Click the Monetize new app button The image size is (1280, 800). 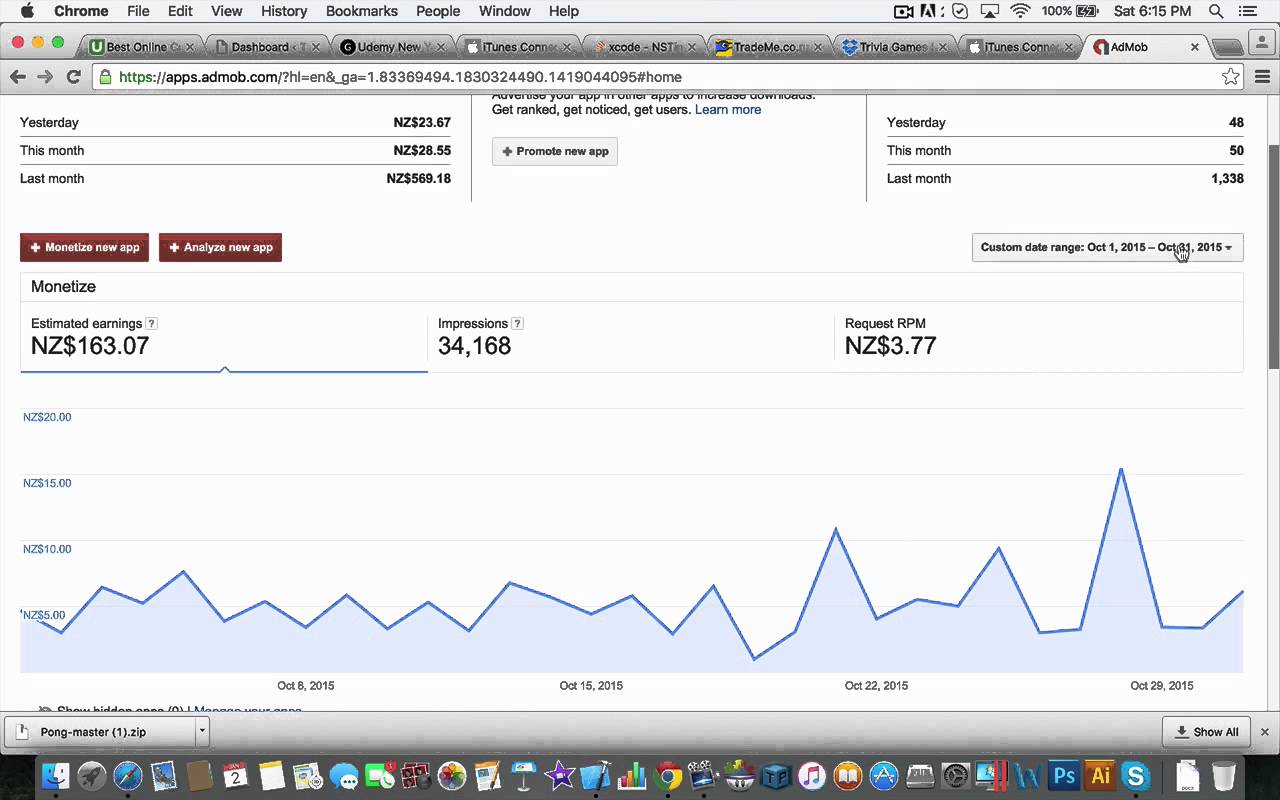point(84,247)
